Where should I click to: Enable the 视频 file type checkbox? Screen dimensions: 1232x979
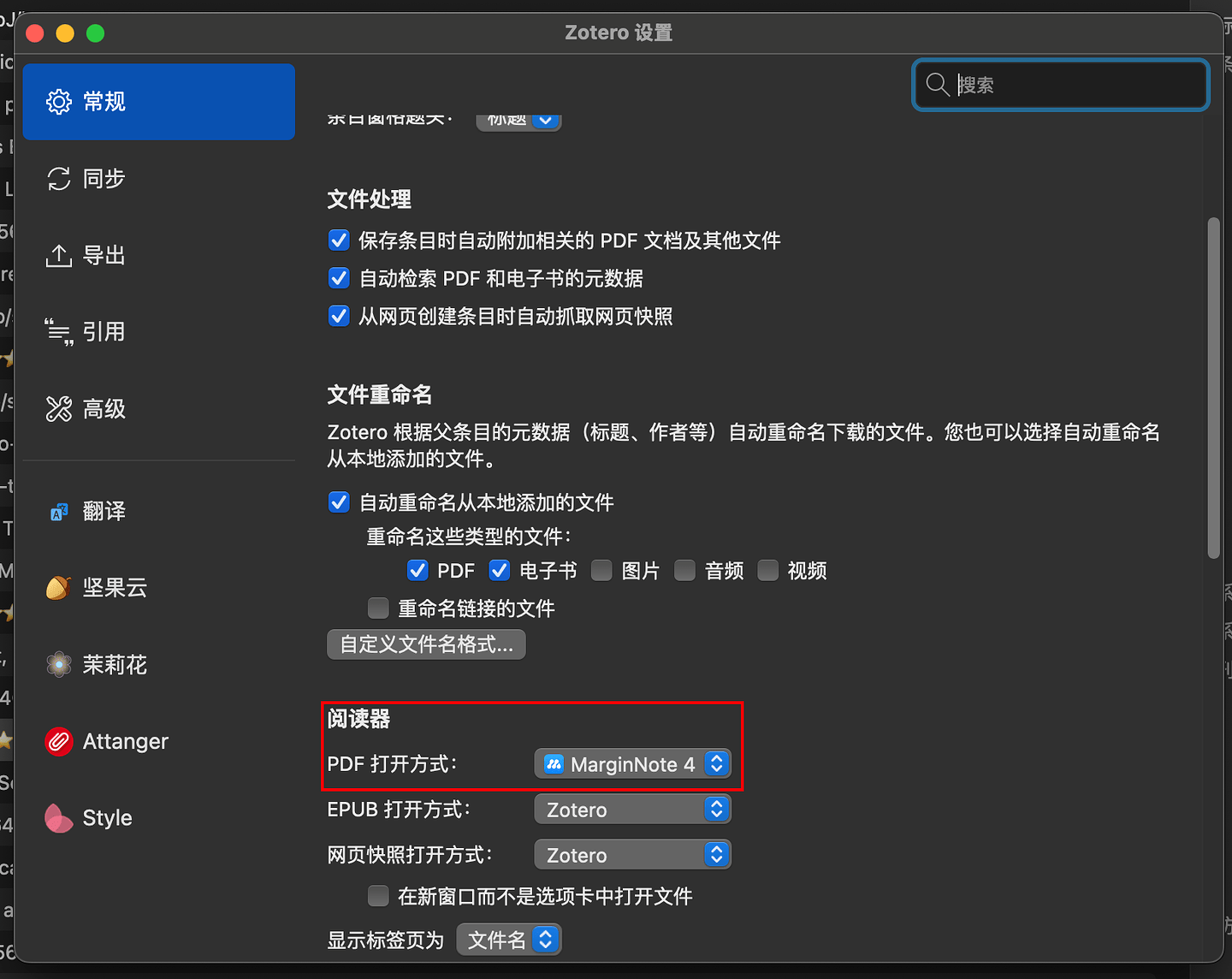pyautogui.click(x=768, y=571)
